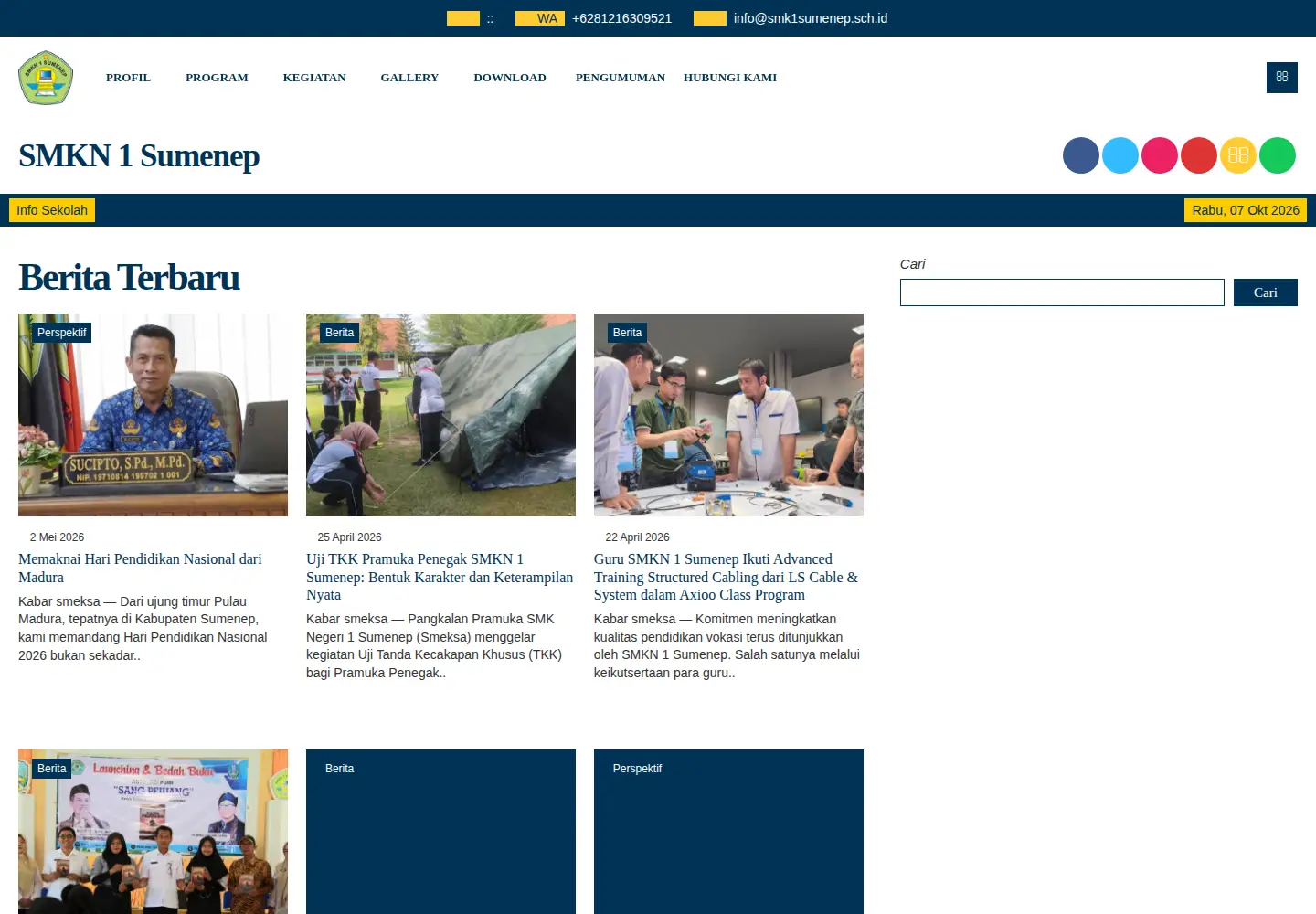
Task: Click the Perspektif tag on the Sucipto photo
Action: [x=62, y=333]
